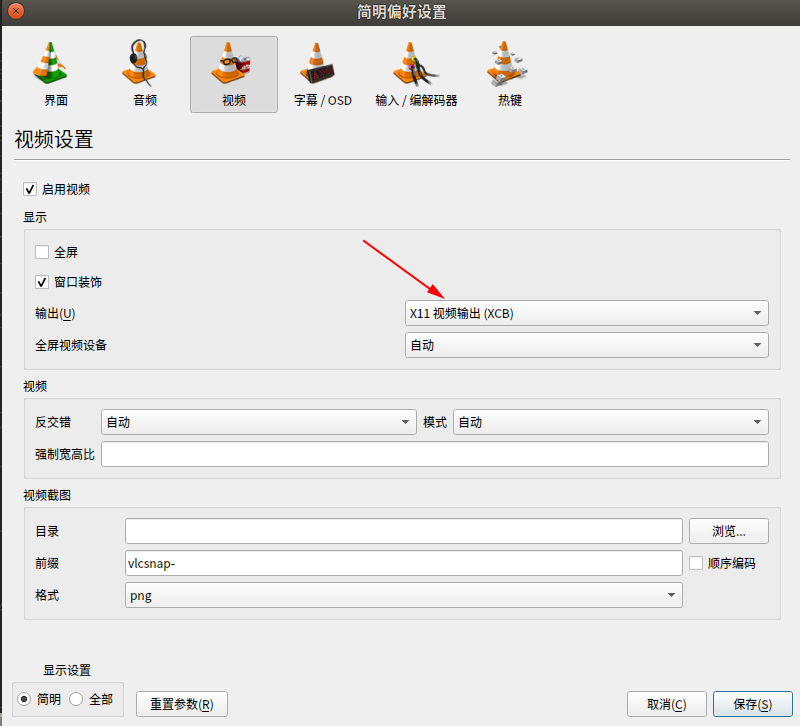Expand the 全屏视频设备 dropdown
This screenshot has width=800, height=726.
[586, 345]
